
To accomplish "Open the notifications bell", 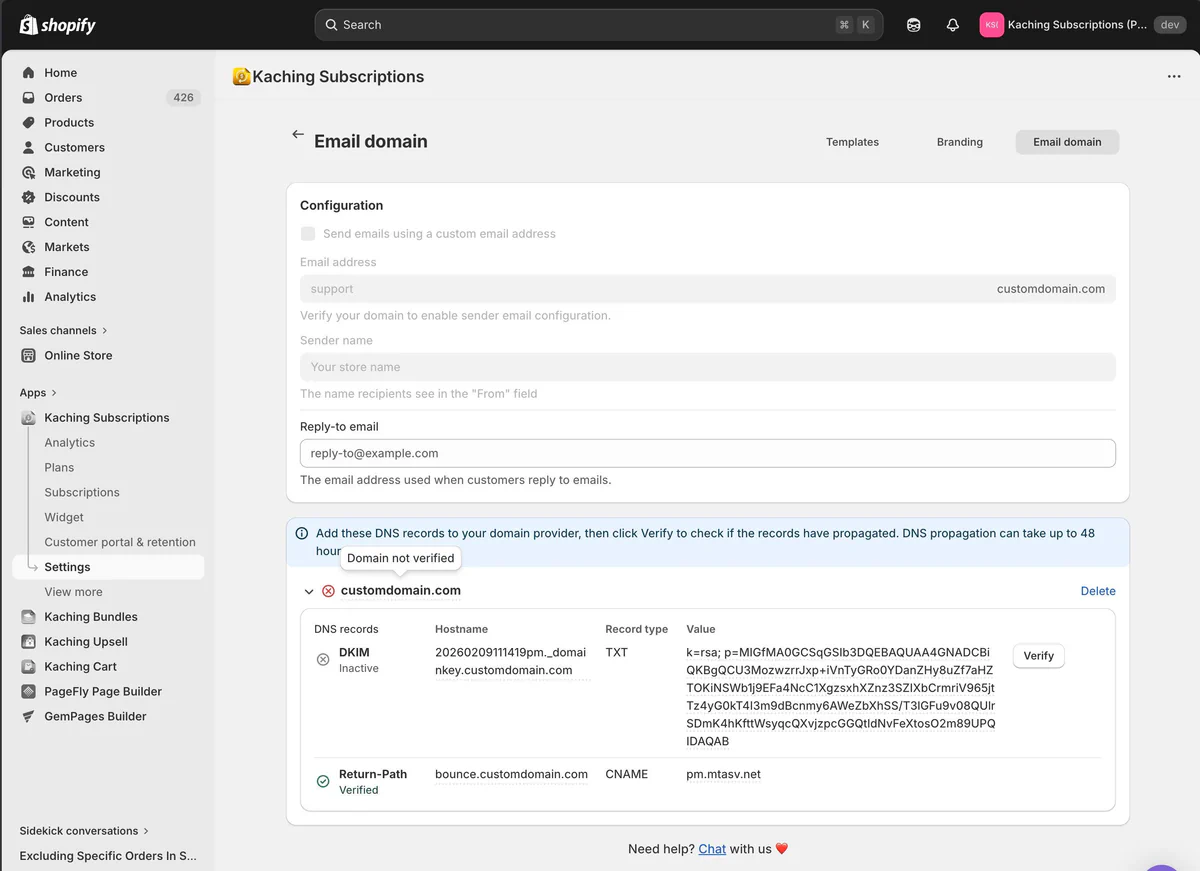I will [x=952, y=25].
